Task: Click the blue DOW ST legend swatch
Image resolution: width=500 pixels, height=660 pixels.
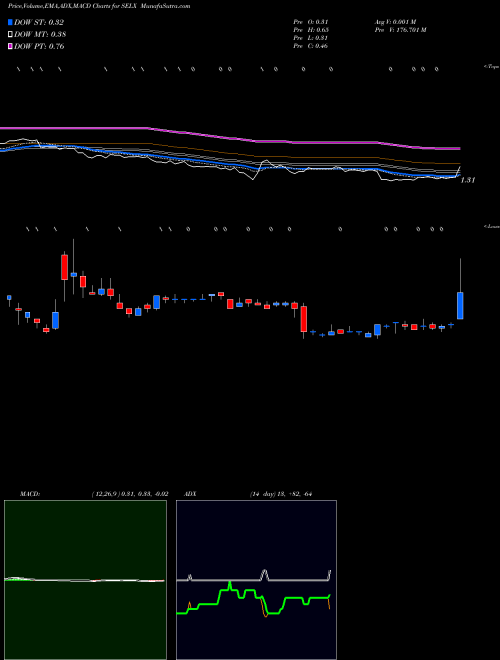Action: (x=10, y=22)
